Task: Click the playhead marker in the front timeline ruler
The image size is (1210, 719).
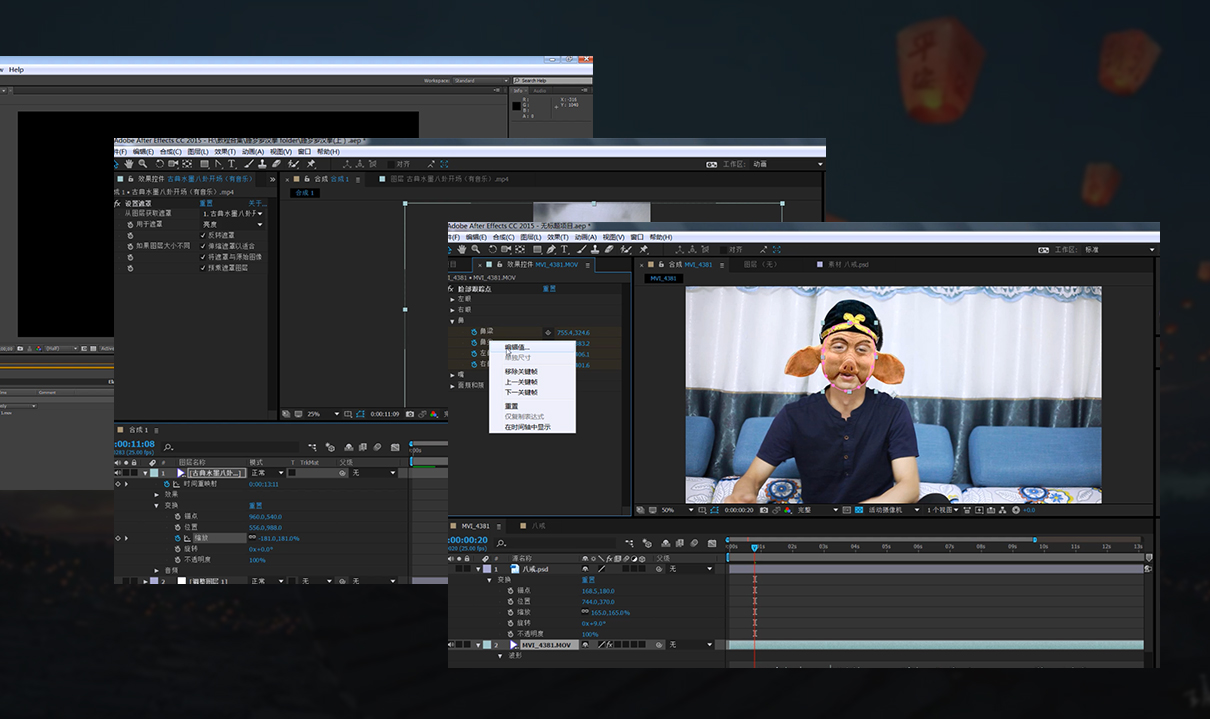Action: point(754,547)
